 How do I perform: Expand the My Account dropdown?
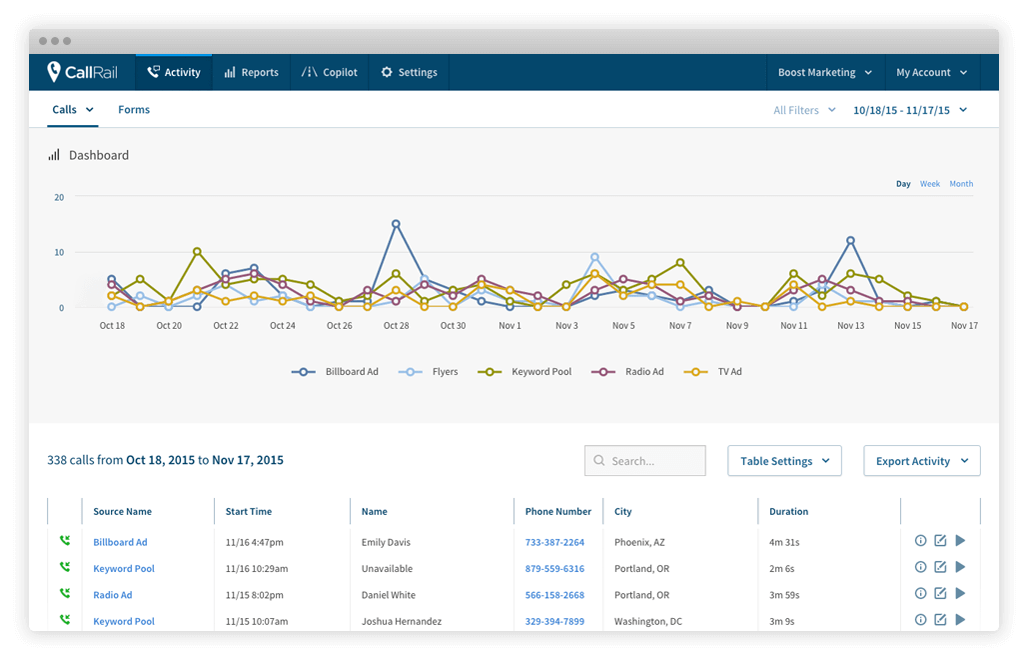coord(932,72)
